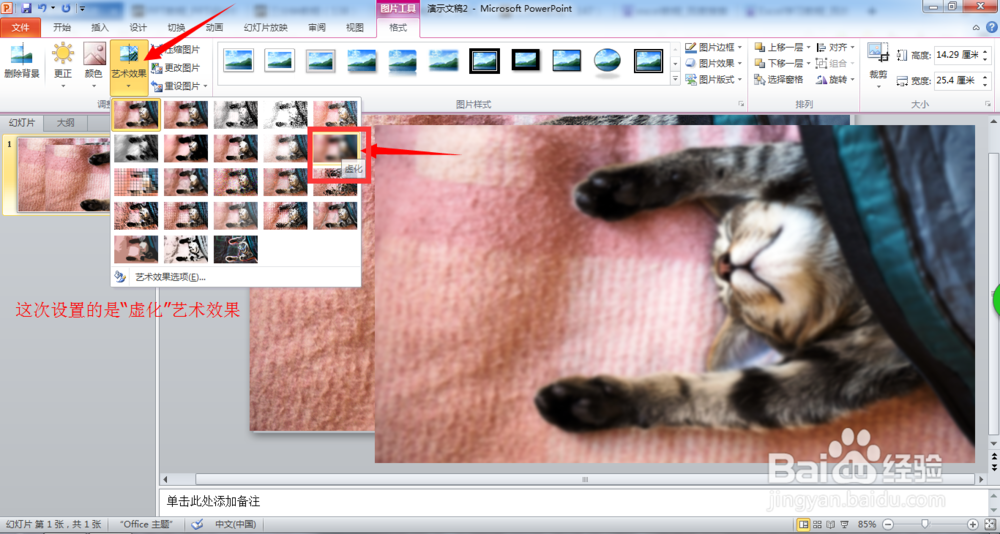Screen dimensions: 1000x534
Task: Select slide 1 thumbnail in the slides pane
Action: pos(63,175)
